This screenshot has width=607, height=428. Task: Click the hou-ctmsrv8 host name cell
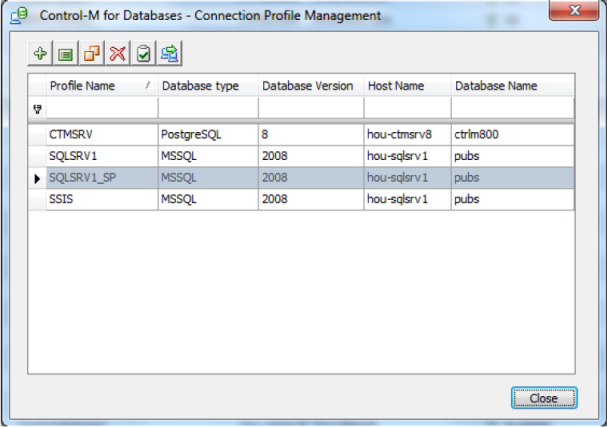[408, 135]
